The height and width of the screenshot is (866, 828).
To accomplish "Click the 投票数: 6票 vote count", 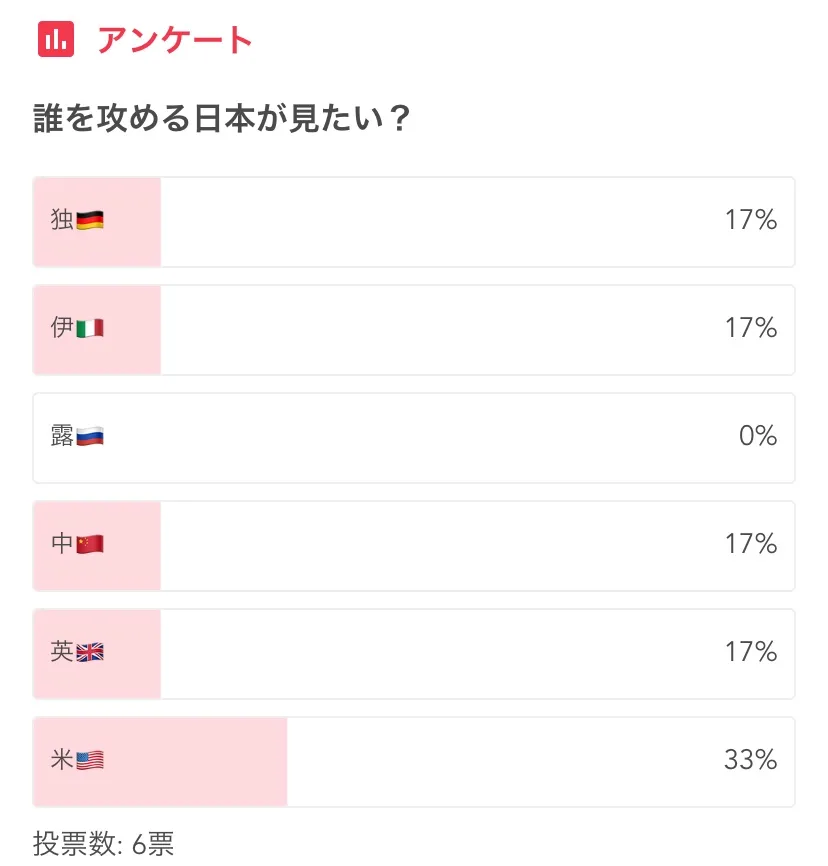I will pos(104,843).
